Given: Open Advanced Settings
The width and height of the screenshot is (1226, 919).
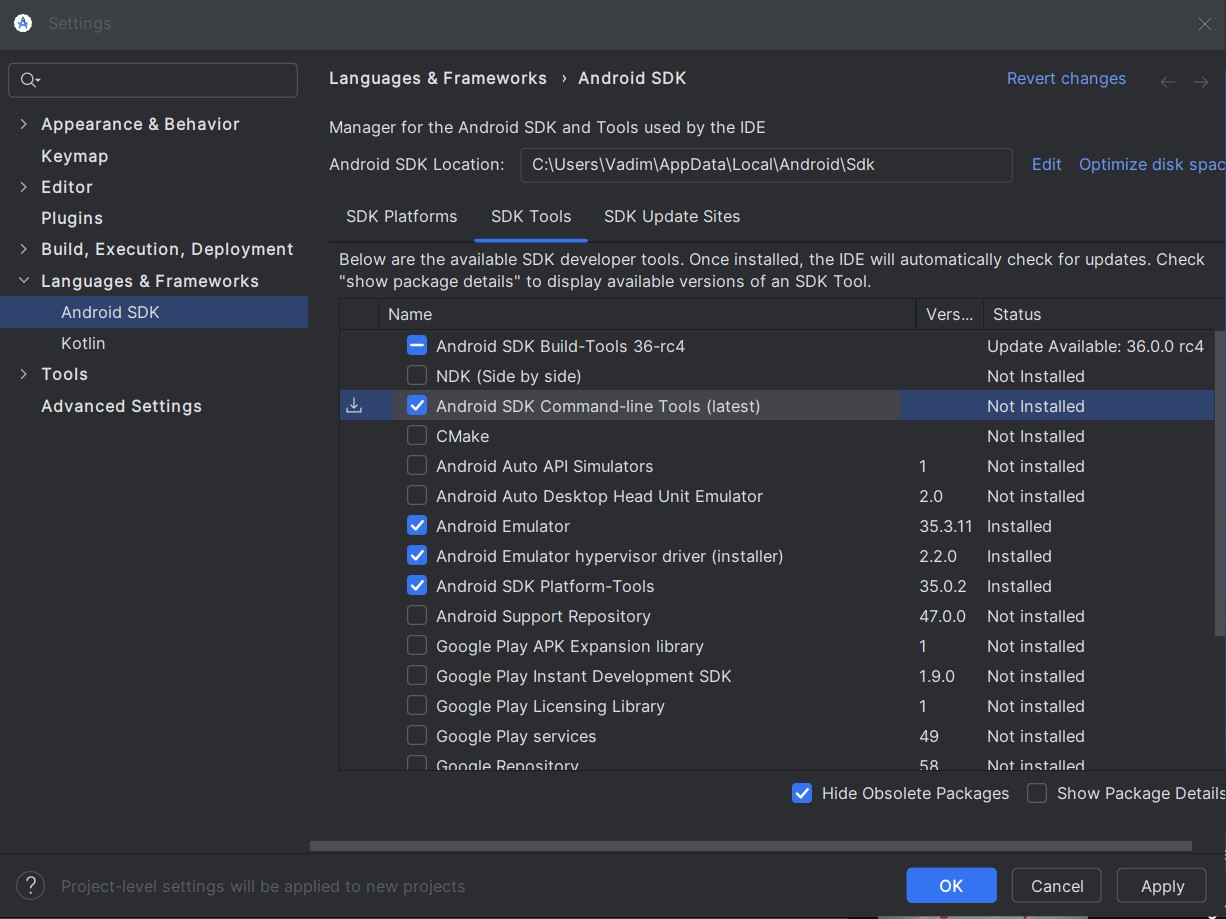Looking at the screenshot, I should (x=121, y=406).
